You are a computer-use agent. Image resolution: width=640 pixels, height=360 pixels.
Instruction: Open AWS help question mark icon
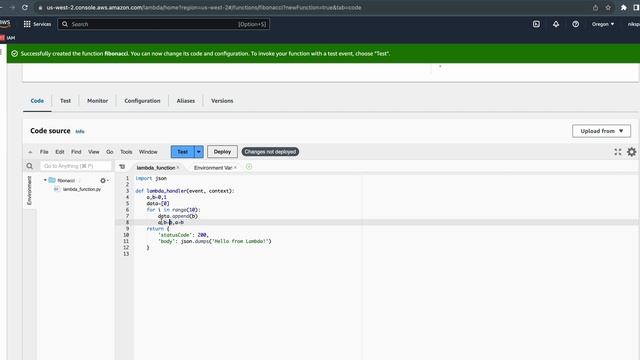(x=576, y=24)
